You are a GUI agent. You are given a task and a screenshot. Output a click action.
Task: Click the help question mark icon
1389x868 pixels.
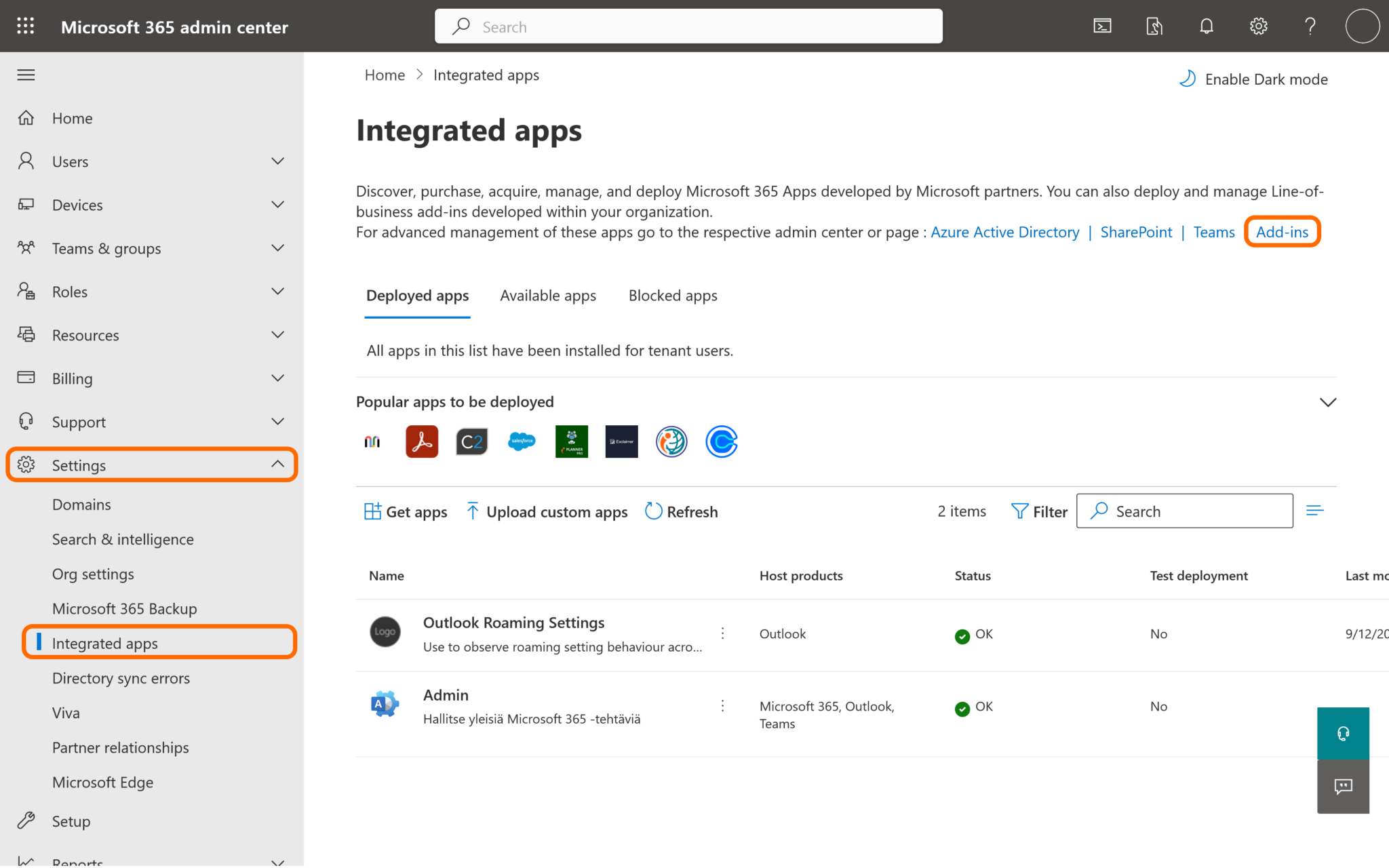(x=1310, y=26)
